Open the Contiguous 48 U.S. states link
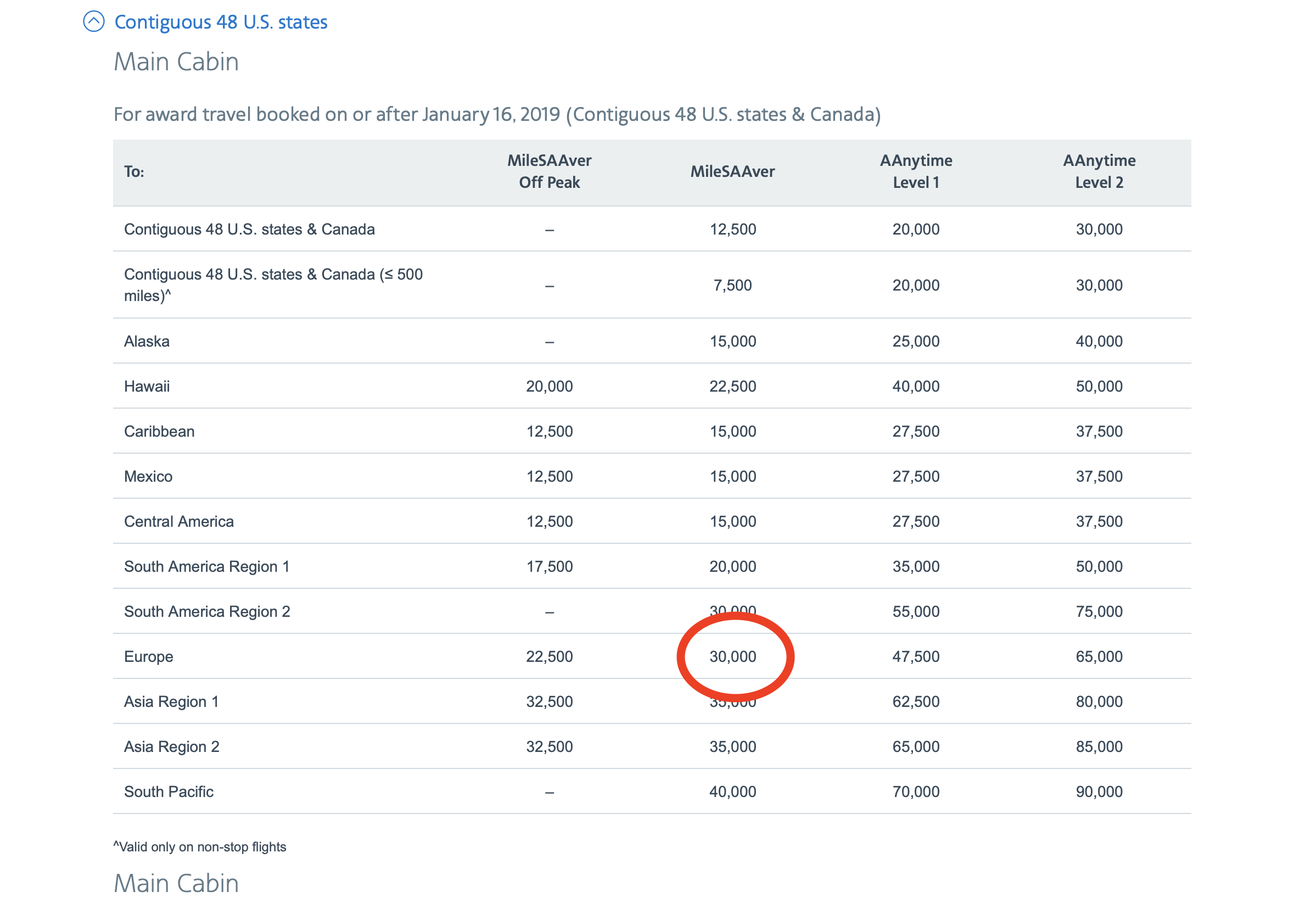This screenshot has width=1316, height=914. coord(221,22)
